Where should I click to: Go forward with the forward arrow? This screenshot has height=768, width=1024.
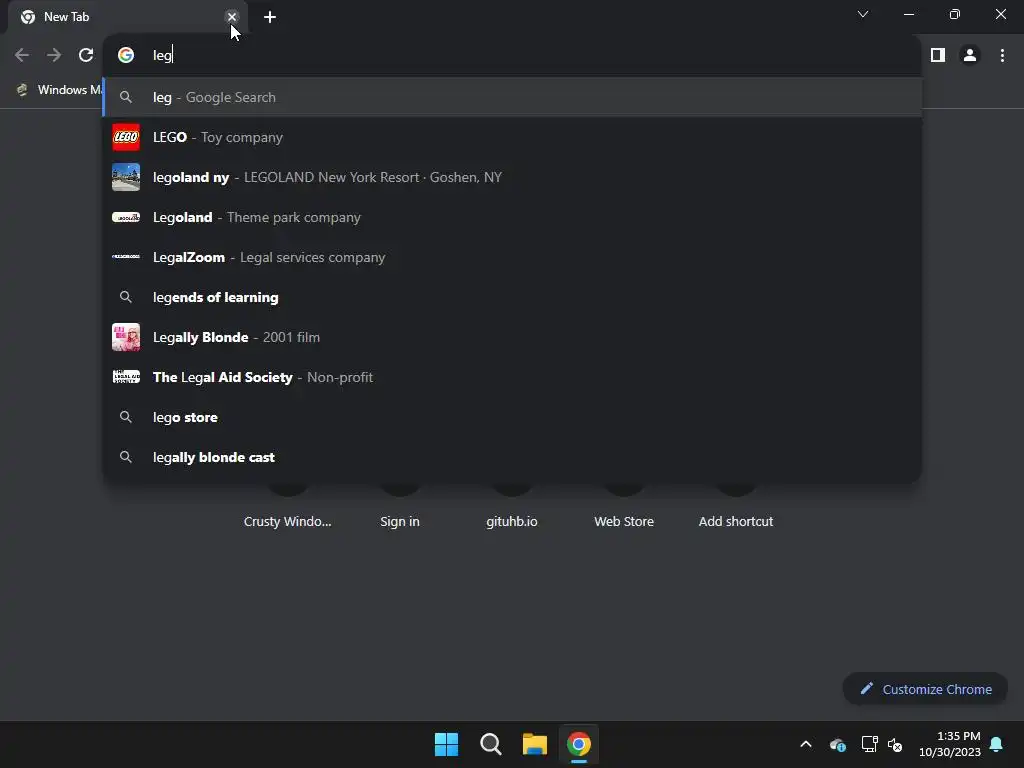tap(54, 55)
